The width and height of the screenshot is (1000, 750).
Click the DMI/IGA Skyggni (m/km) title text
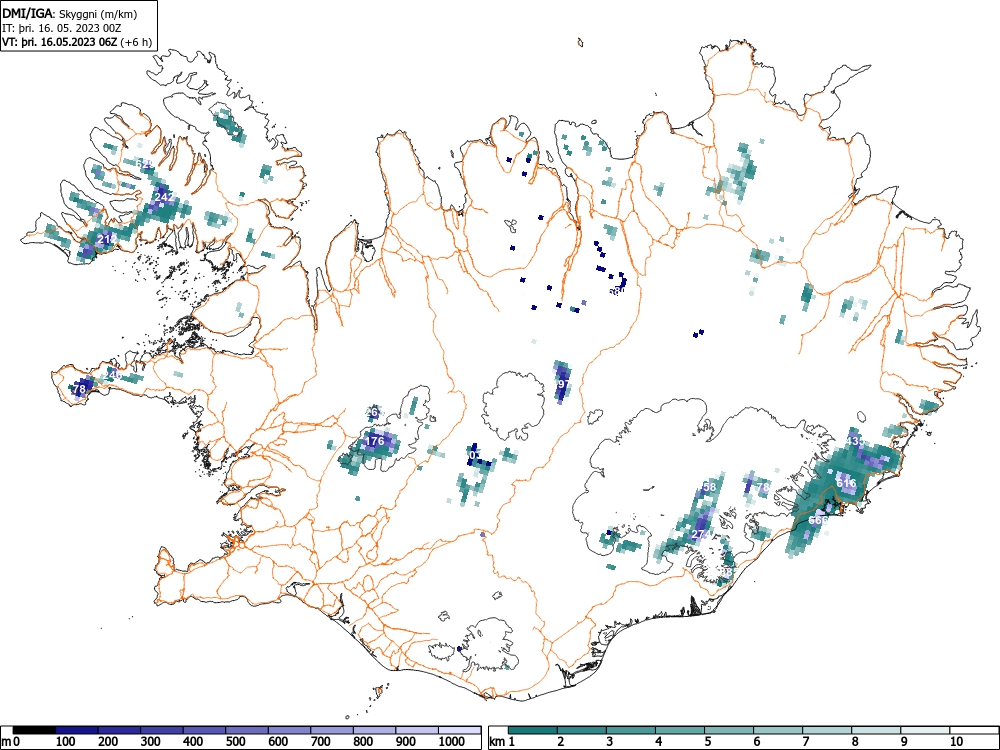pyautogui.click(x=70, y=13)
